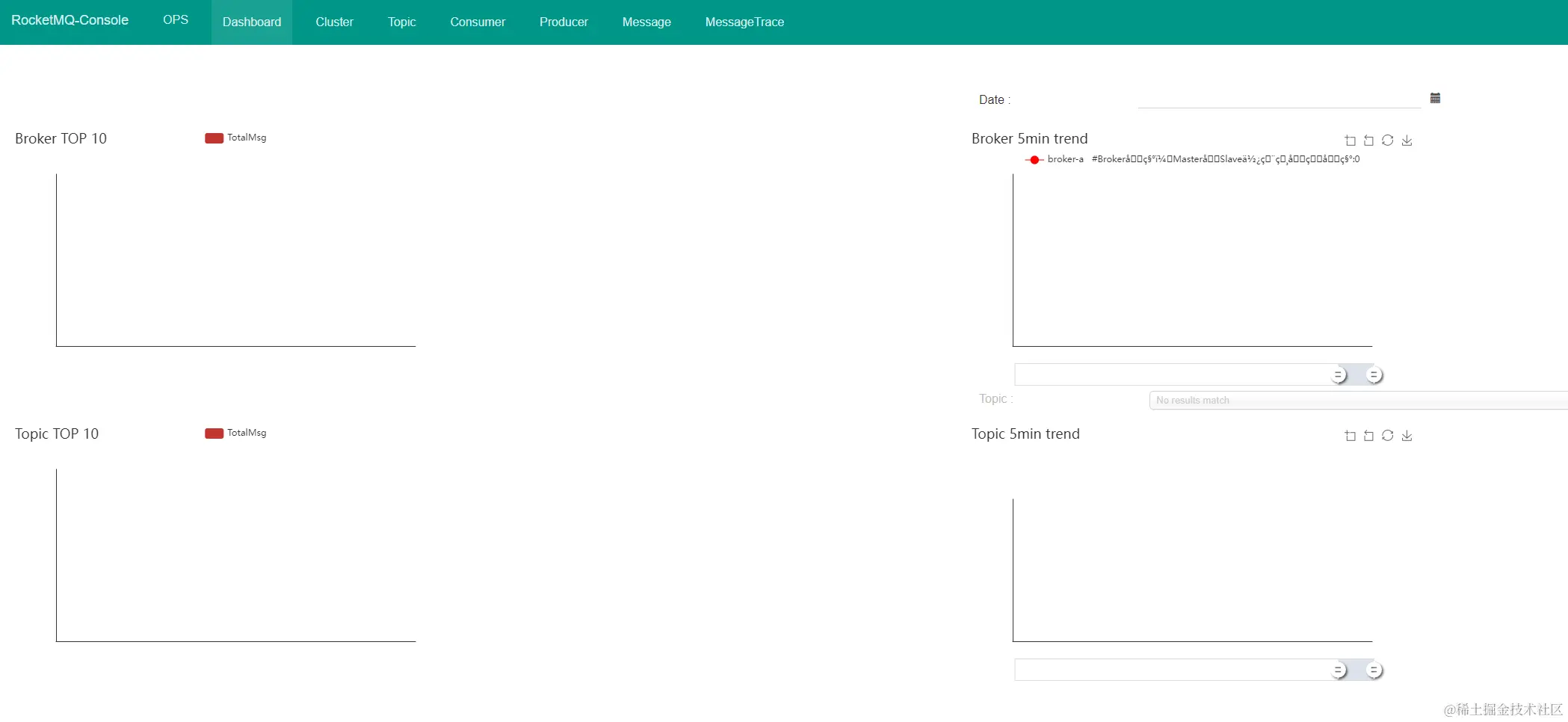Grab left zoom handle under Broker 5min trend
This screenshot has width=1568, height=722.
click(x=1338, y=374)
